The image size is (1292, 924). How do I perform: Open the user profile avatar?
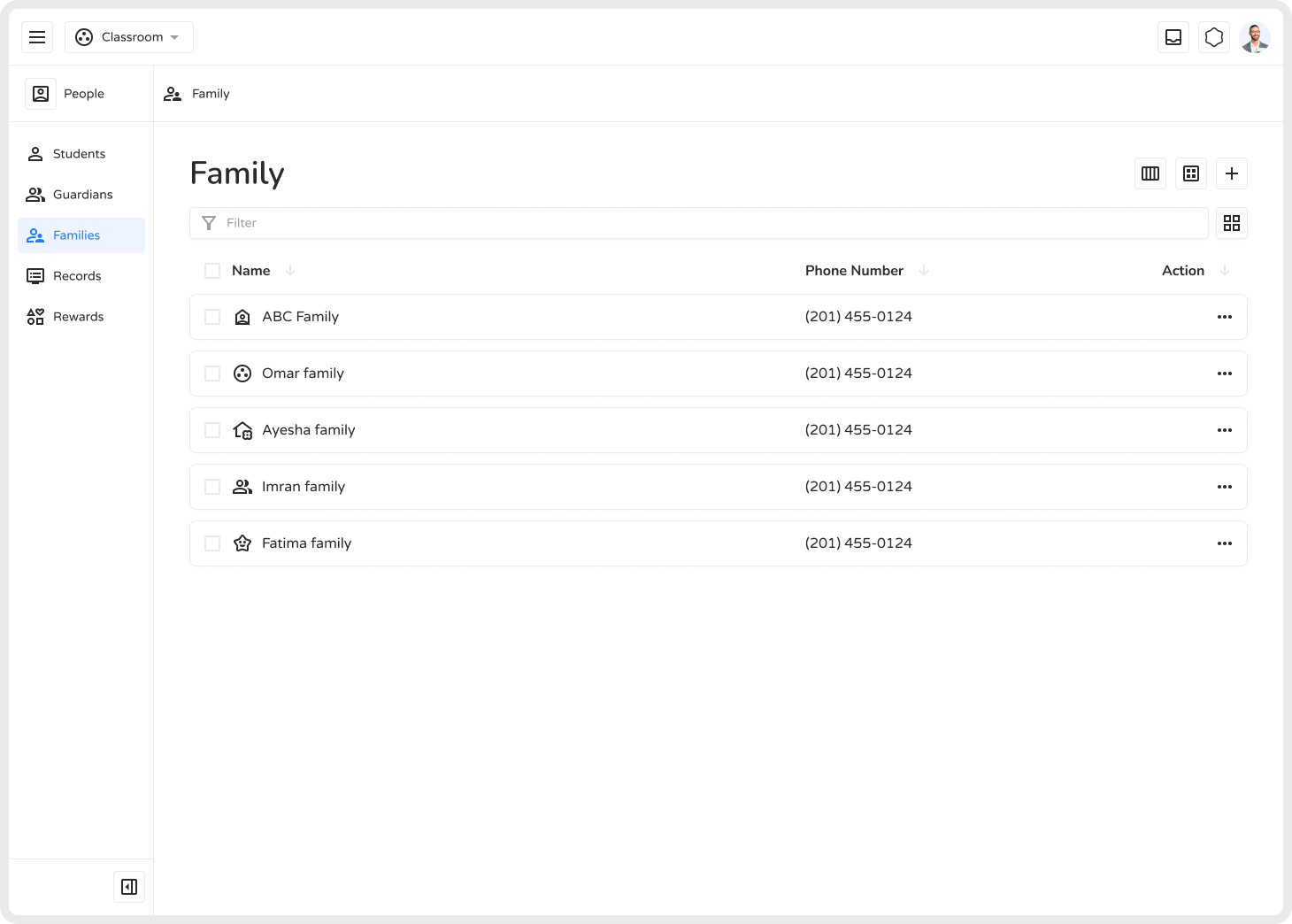pyautogui.click(x=1255, y=37)
